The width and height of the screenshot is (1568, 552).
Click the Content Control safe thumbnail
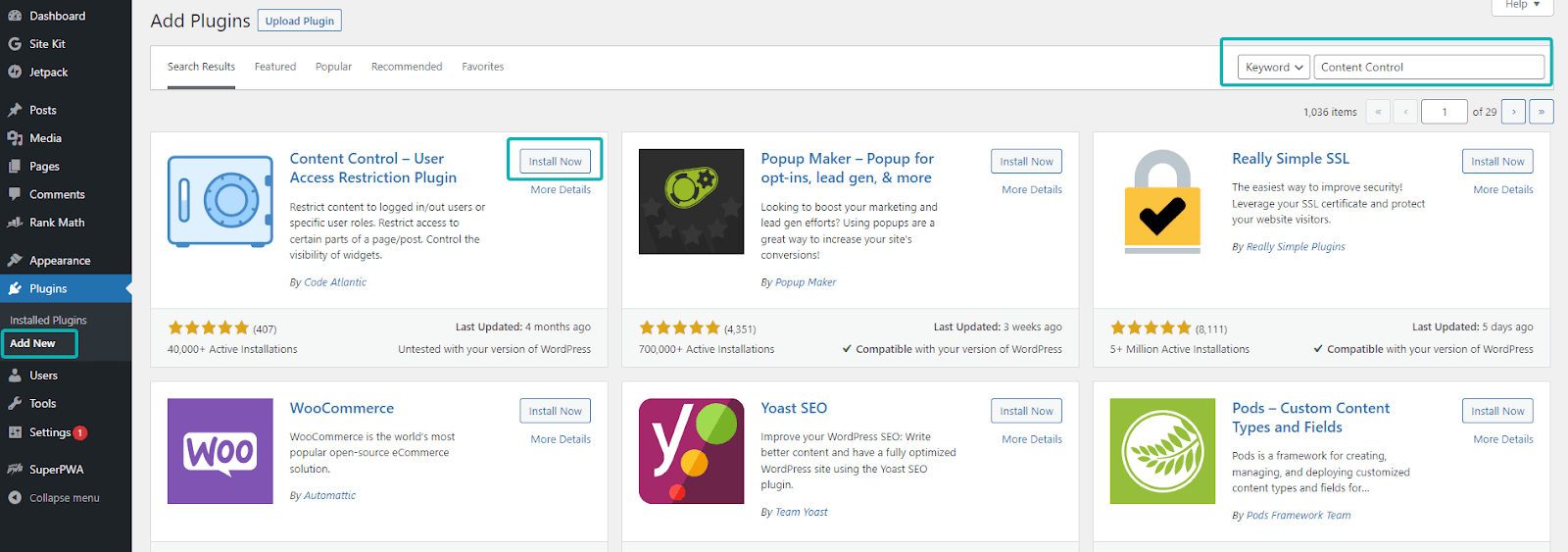220,201
